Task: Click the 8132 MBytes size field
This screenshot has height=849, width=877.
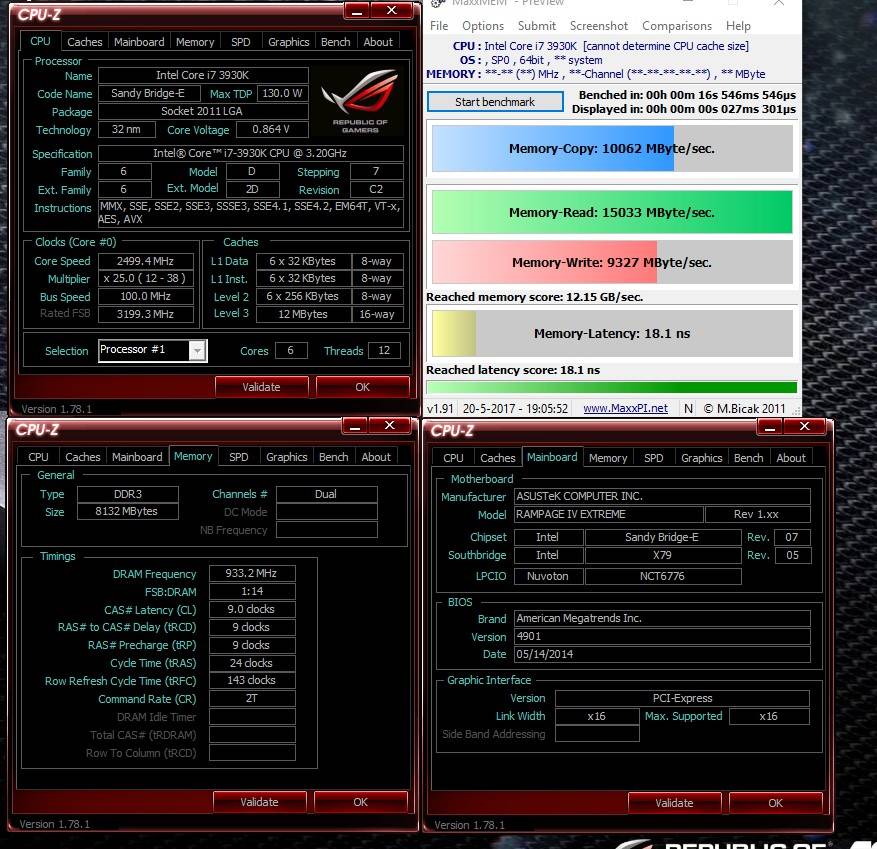Action: coord(127,512)
